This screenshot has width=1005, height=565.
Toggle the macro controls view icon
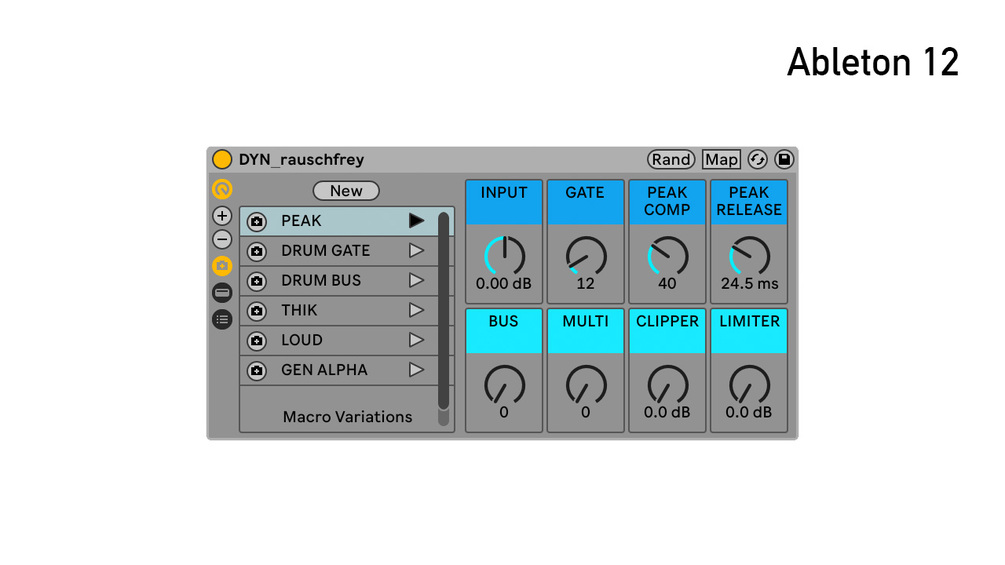point(222,190)
